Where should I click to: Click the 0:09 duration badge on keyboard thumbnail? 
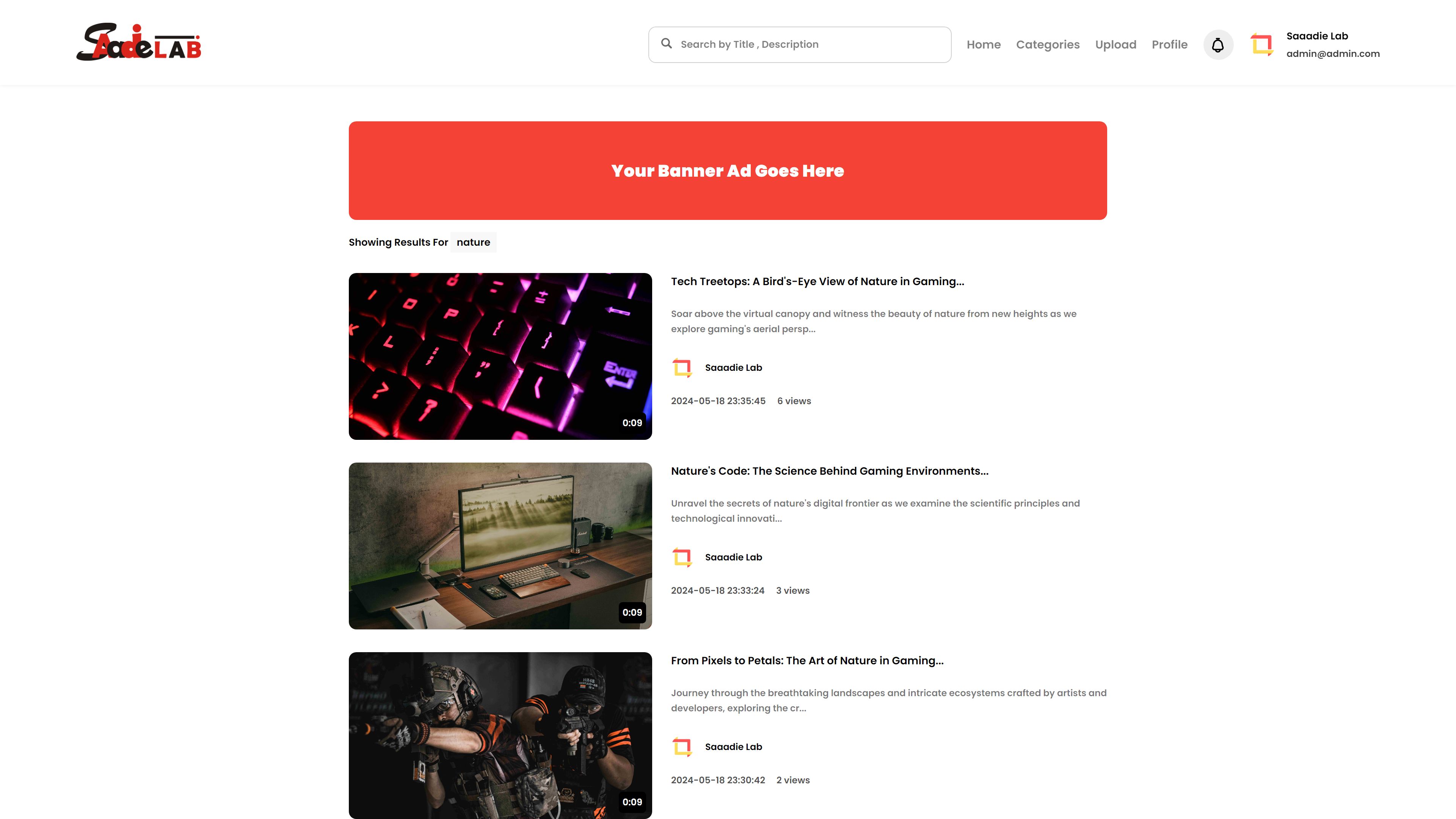click(632, 423)
